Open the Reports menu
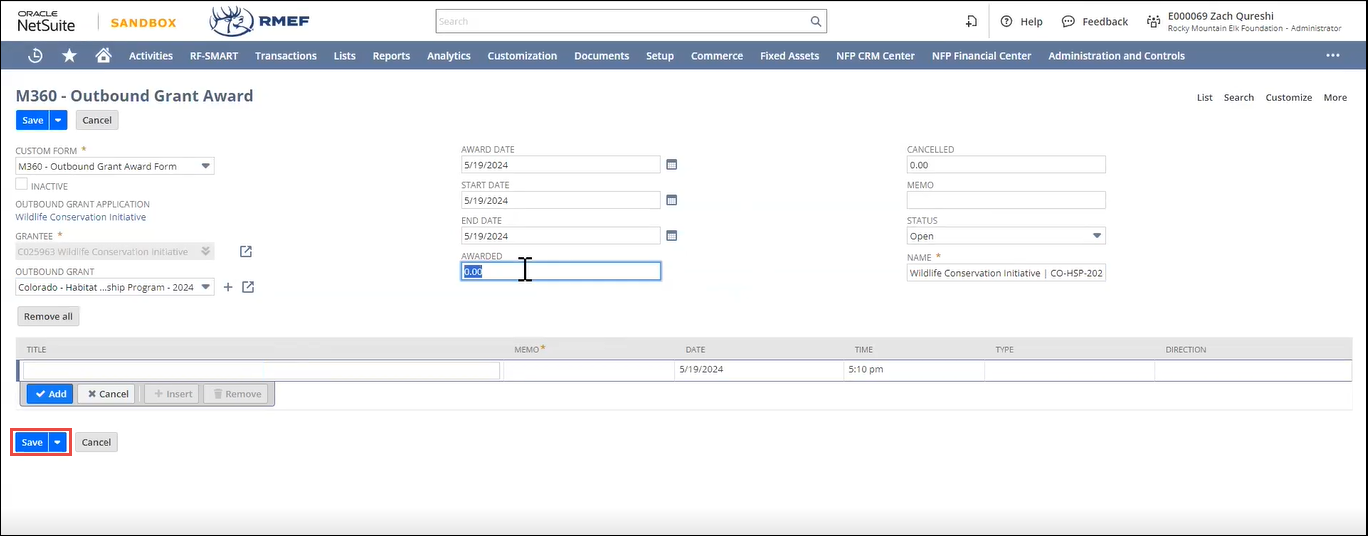This screenshot has height=536, width=1368. (x=391, y=56)
